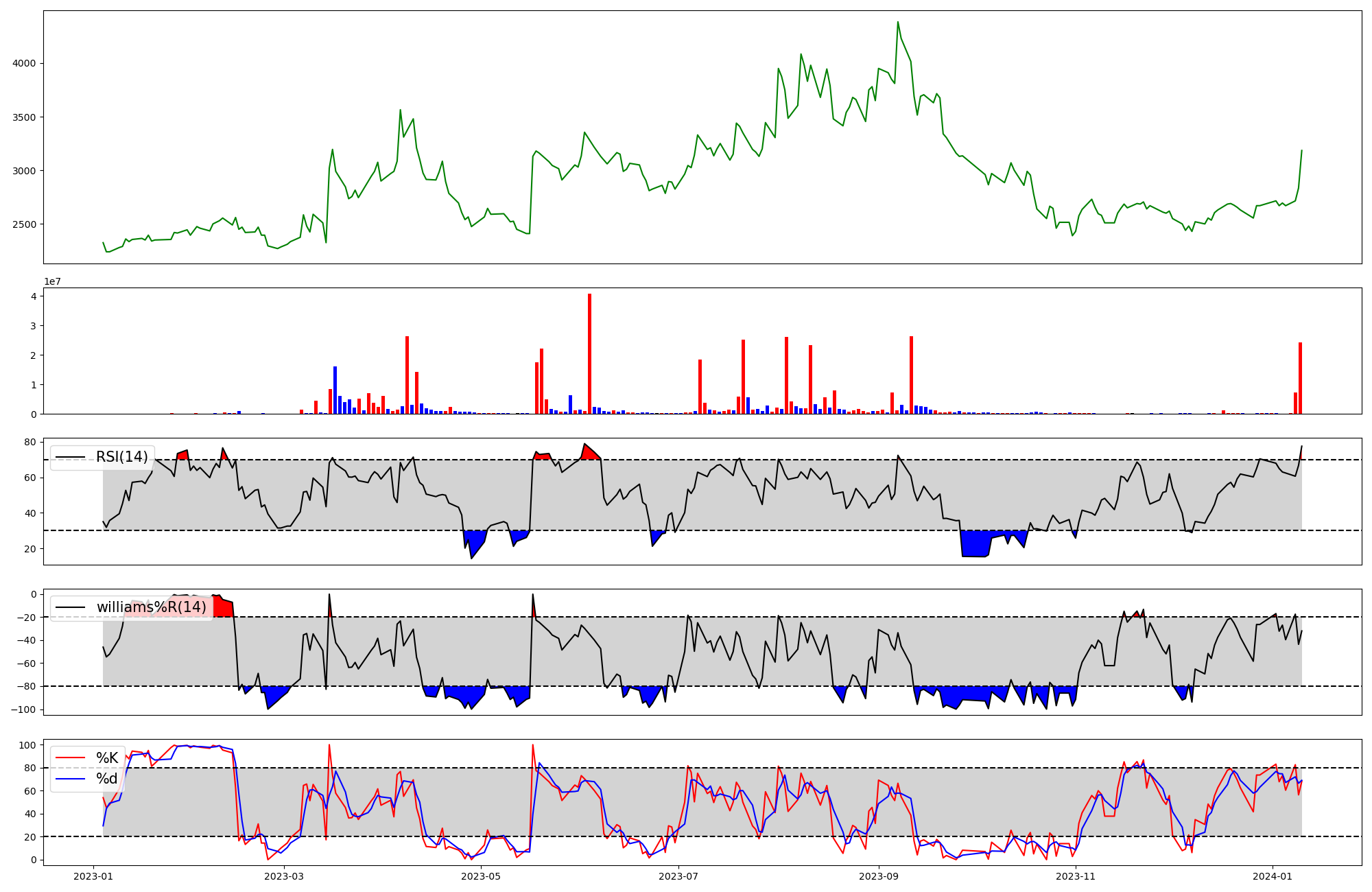Click the tallest blue volume bar
Image resolution: width=1372 pixels, height=892 pixels.
tap(335, 390)
